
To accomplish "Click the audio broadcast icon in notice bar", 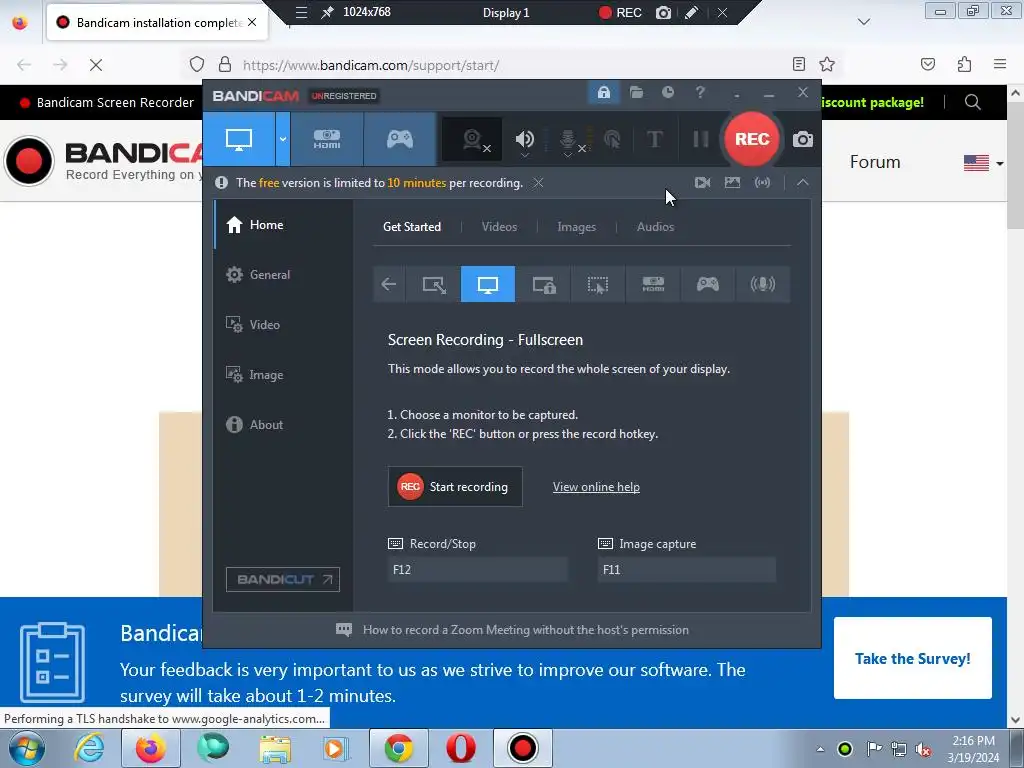I will [762, 183].
